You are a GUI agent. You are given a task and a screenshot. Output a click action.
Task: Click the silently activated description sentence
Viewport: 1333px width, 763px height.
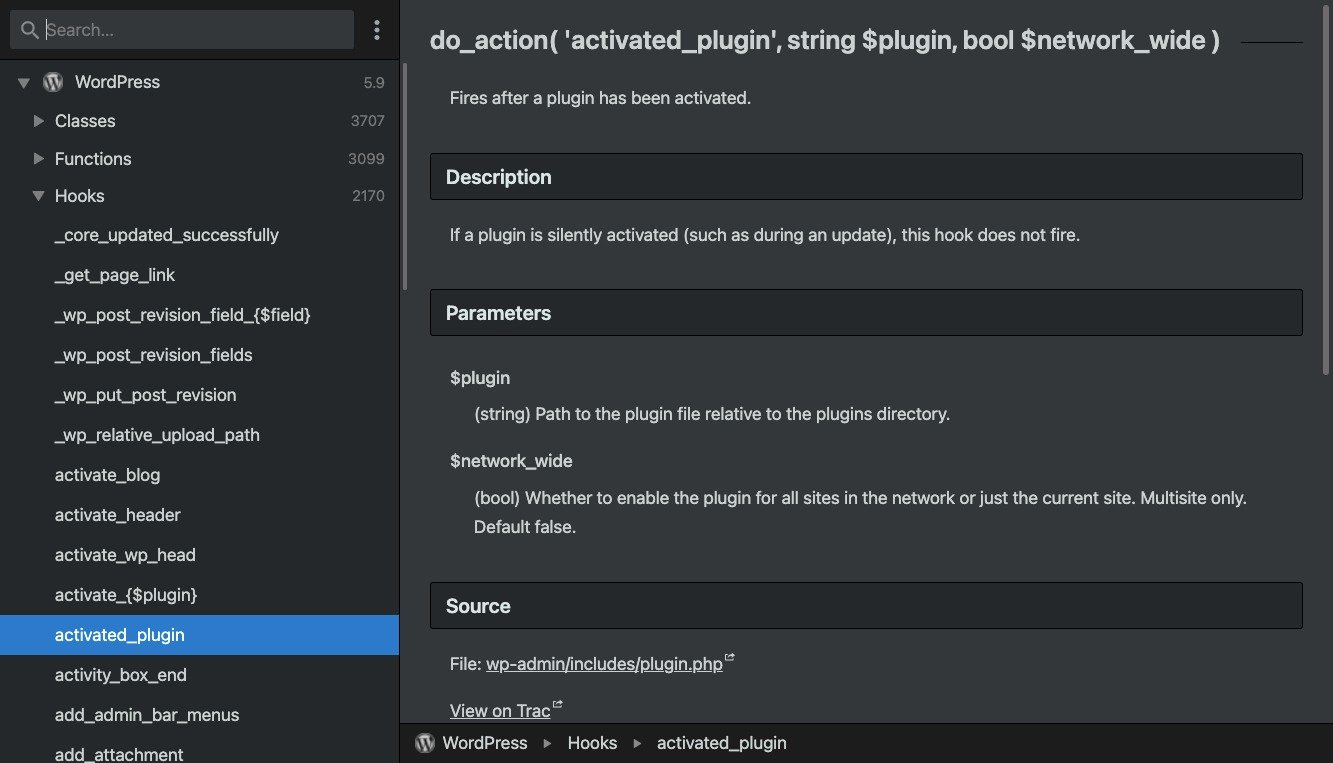(765, 236)
